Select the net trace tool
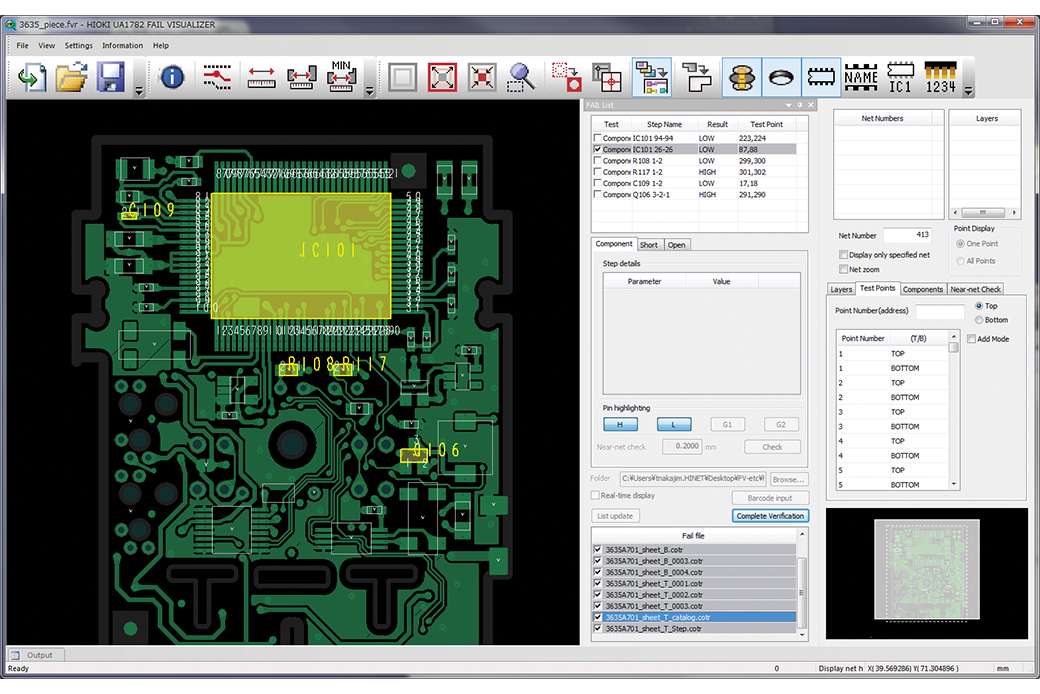Image resolution: width=1040 pixels, height=694 pixels. tap(217, 77)
